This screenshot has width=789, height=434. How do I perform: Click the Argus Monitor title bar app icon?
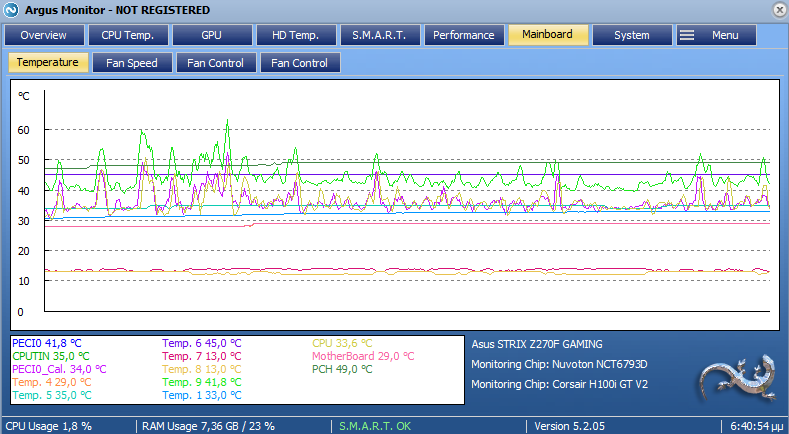tap(11, 10)
